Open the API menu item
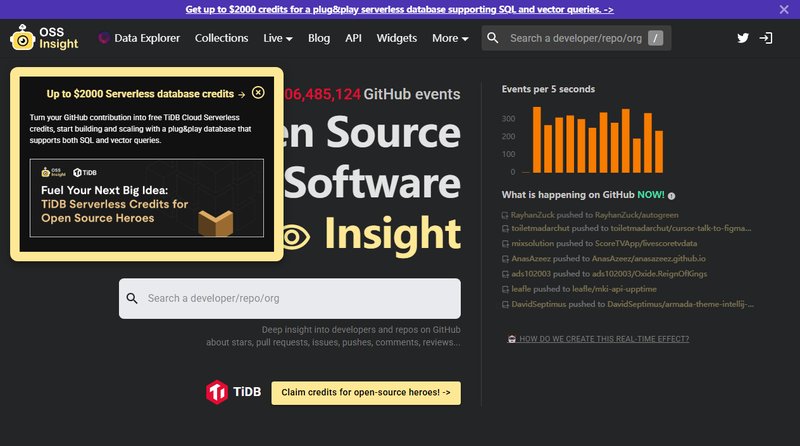 (x=353, y=38)
